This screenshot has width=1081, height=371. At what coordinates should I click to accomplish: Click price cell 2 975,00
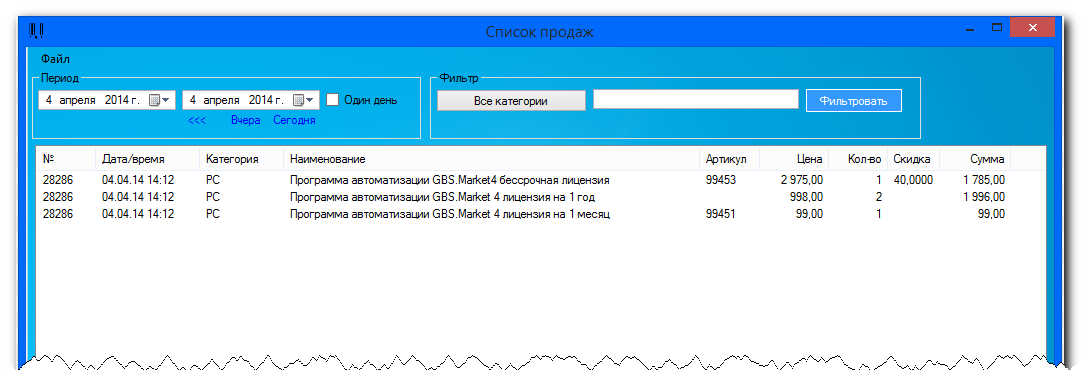coord(802,180)
